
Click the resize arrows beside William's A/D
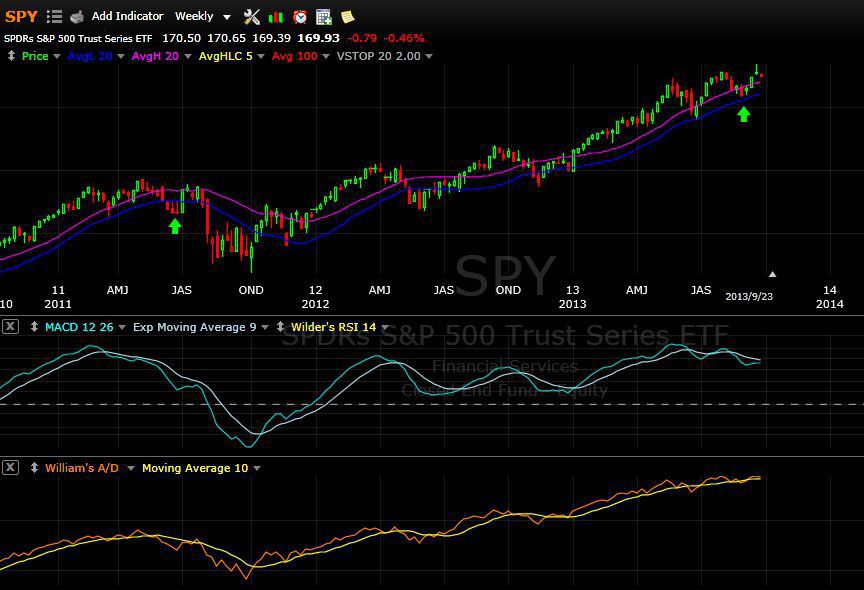click(x=34, y=468)
